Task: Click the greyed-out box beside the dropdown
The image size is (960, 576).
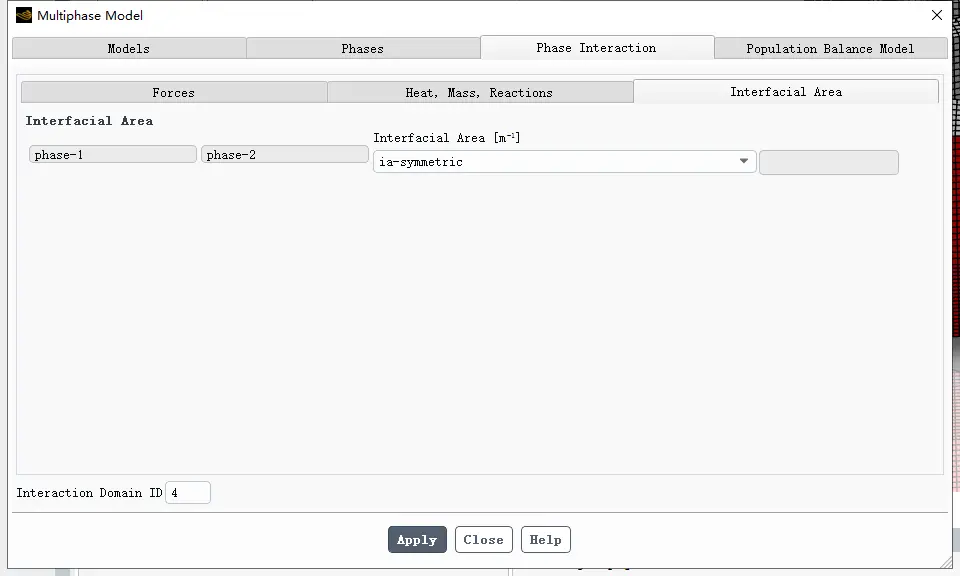Action: [x=829, y=162]
